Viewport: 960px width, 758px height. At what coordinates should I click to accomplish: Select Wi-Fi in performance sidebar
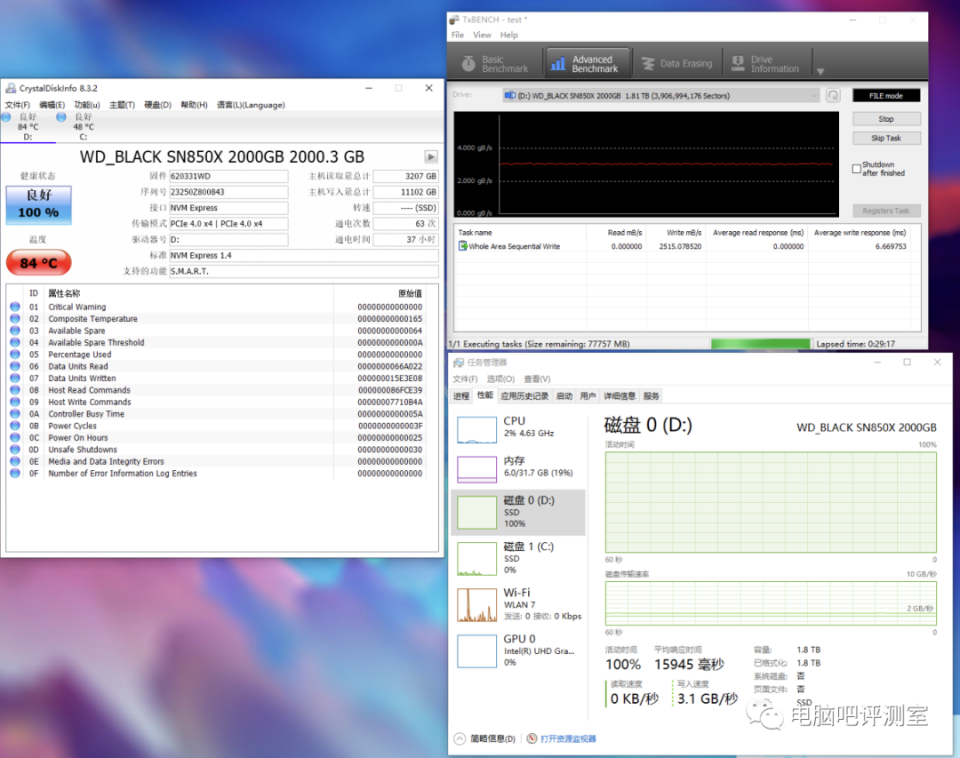coord(477,605)
